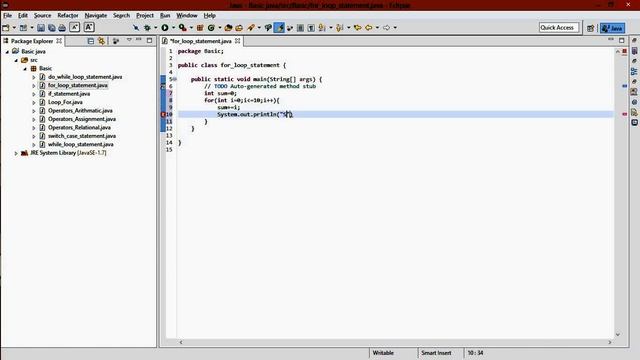640x360 pixels.
Task: Click the Last Edit Location arrow
Action: [x=358, y=28]
